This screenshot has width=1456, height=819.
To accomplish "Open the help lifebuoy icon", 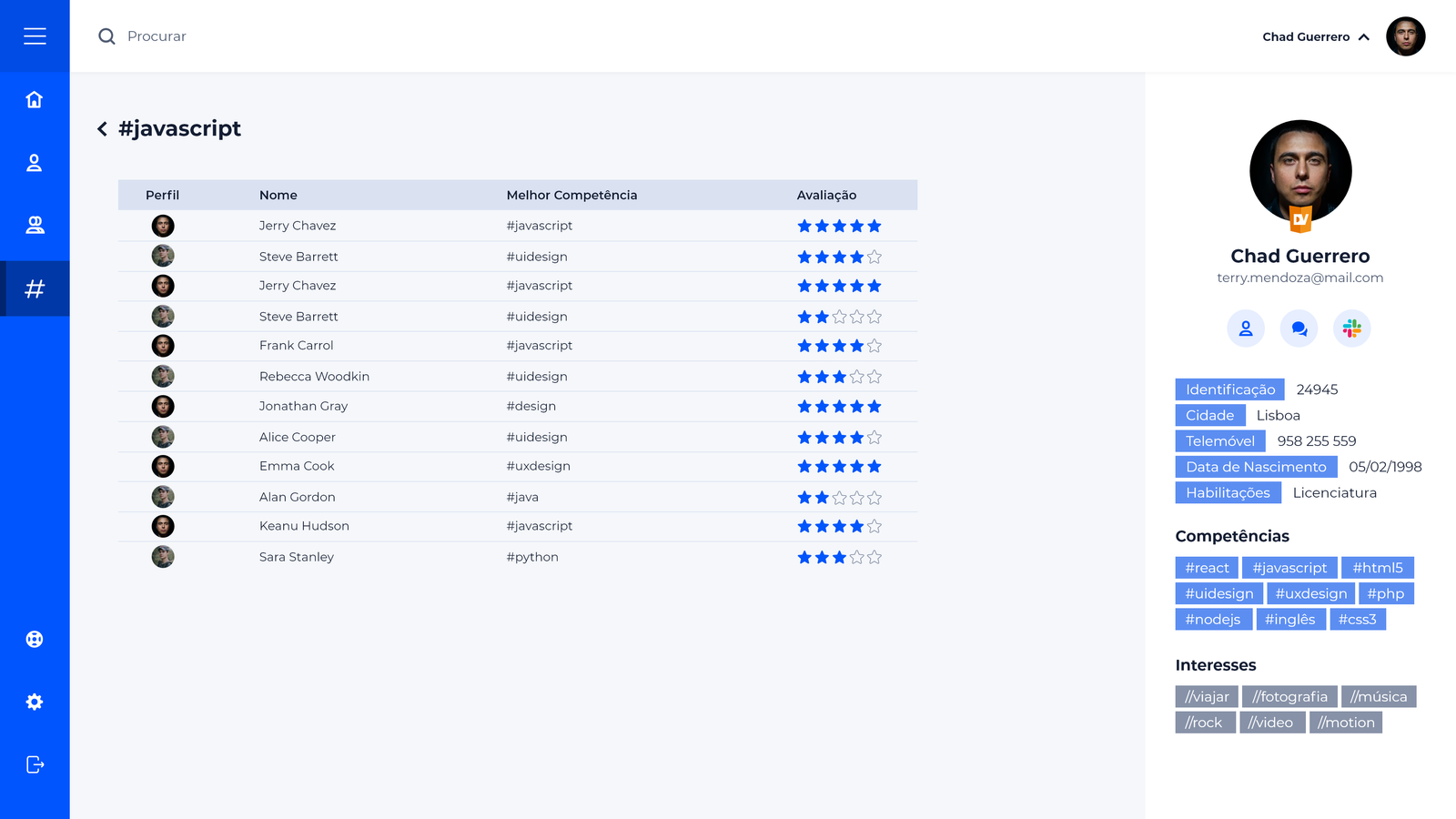I will tap(35, 639).
